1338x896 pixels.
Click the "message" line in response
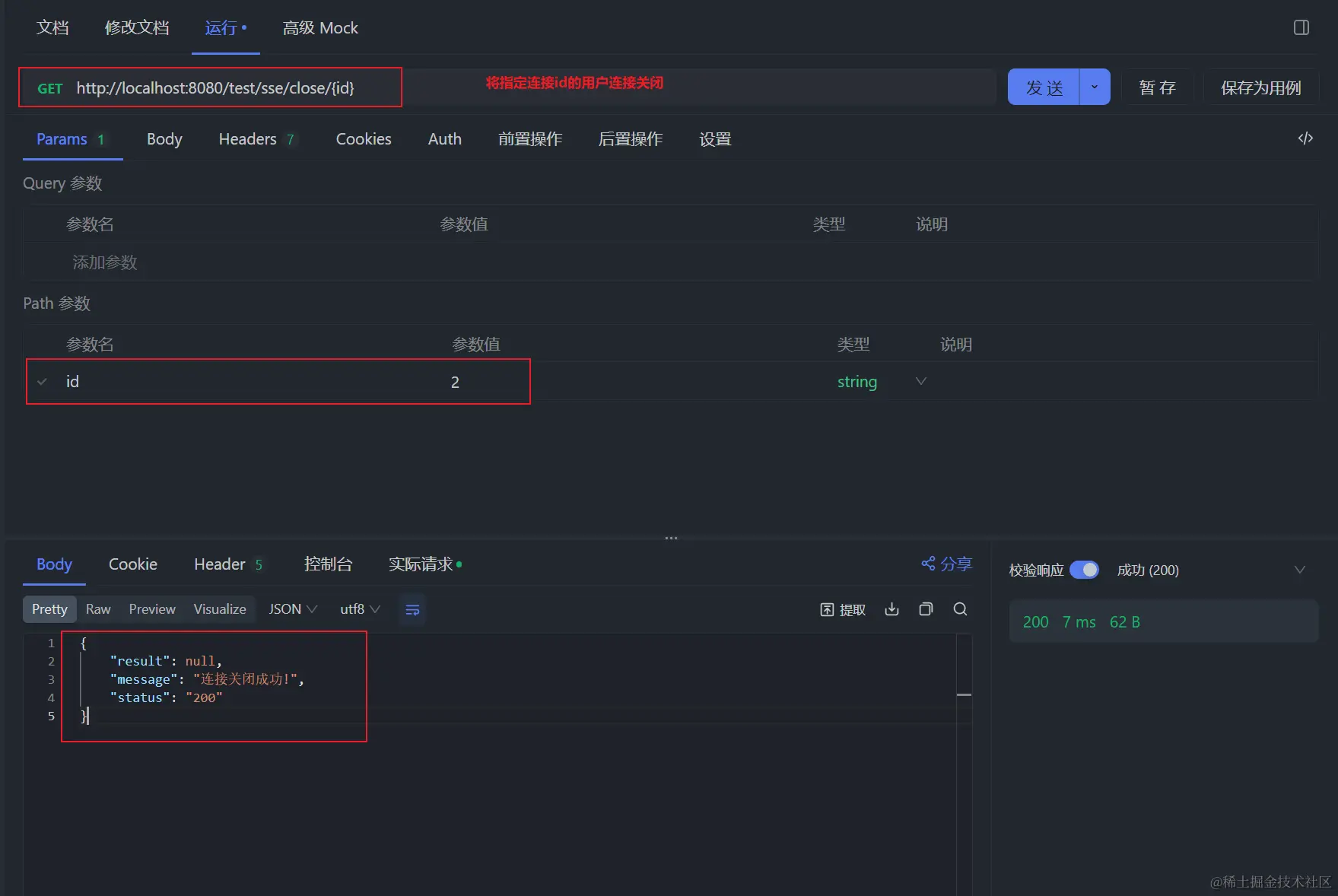(207, 679)
